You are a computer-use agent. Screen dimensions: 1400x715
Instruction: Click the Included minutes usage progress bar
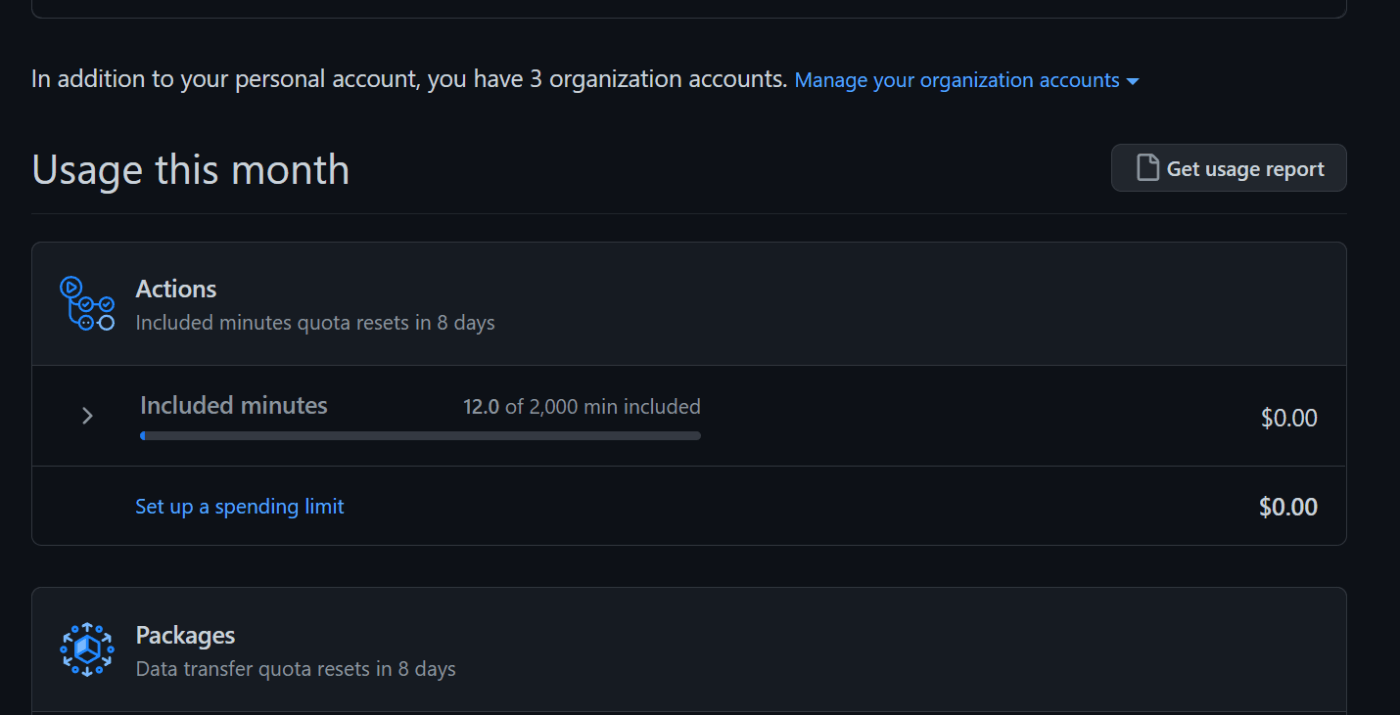(x=420, y=436)
